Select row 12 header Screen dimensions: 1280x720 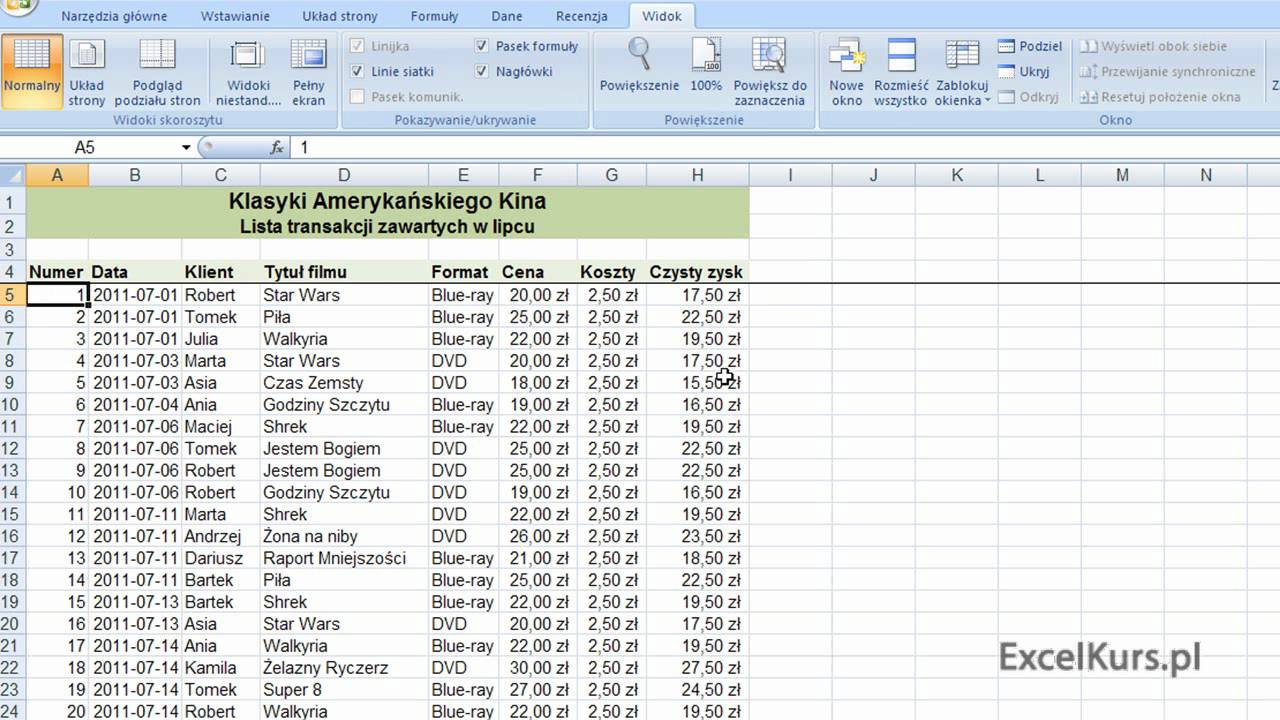[12, 449]
